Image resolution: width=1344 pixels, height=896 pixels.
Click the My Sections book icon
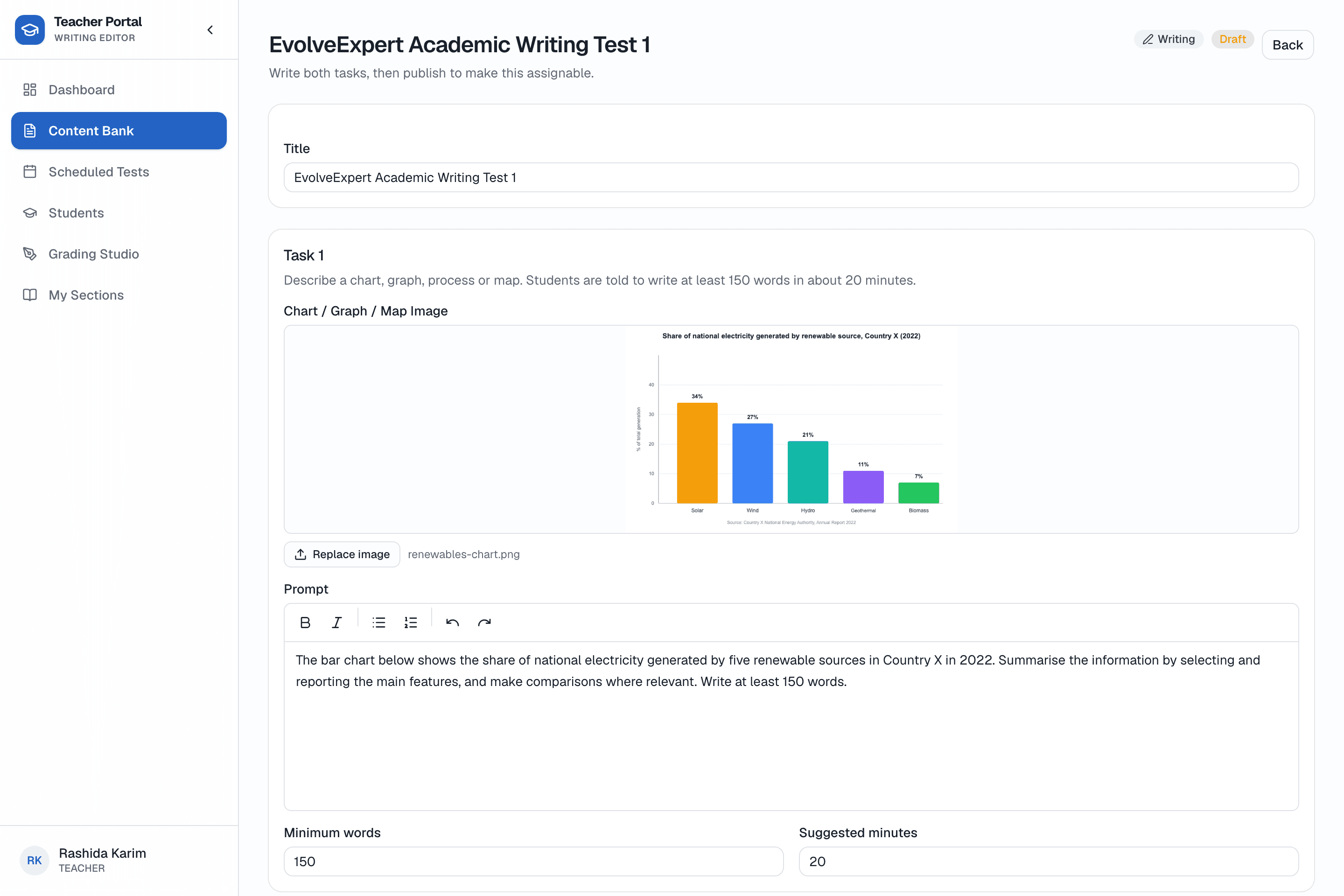point(30,295)
